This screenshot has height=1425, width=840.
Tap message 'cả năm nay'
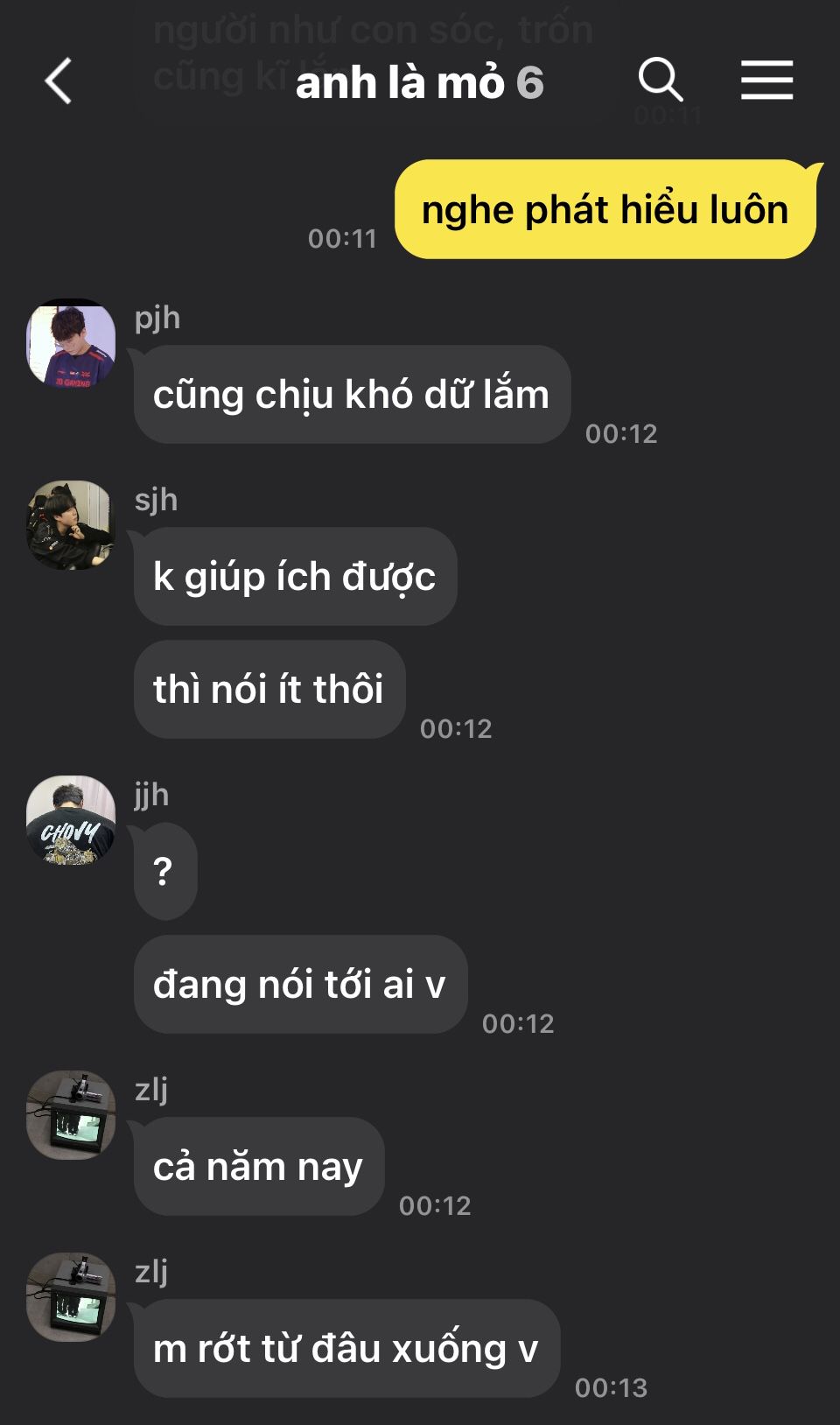click(259, 1166)
